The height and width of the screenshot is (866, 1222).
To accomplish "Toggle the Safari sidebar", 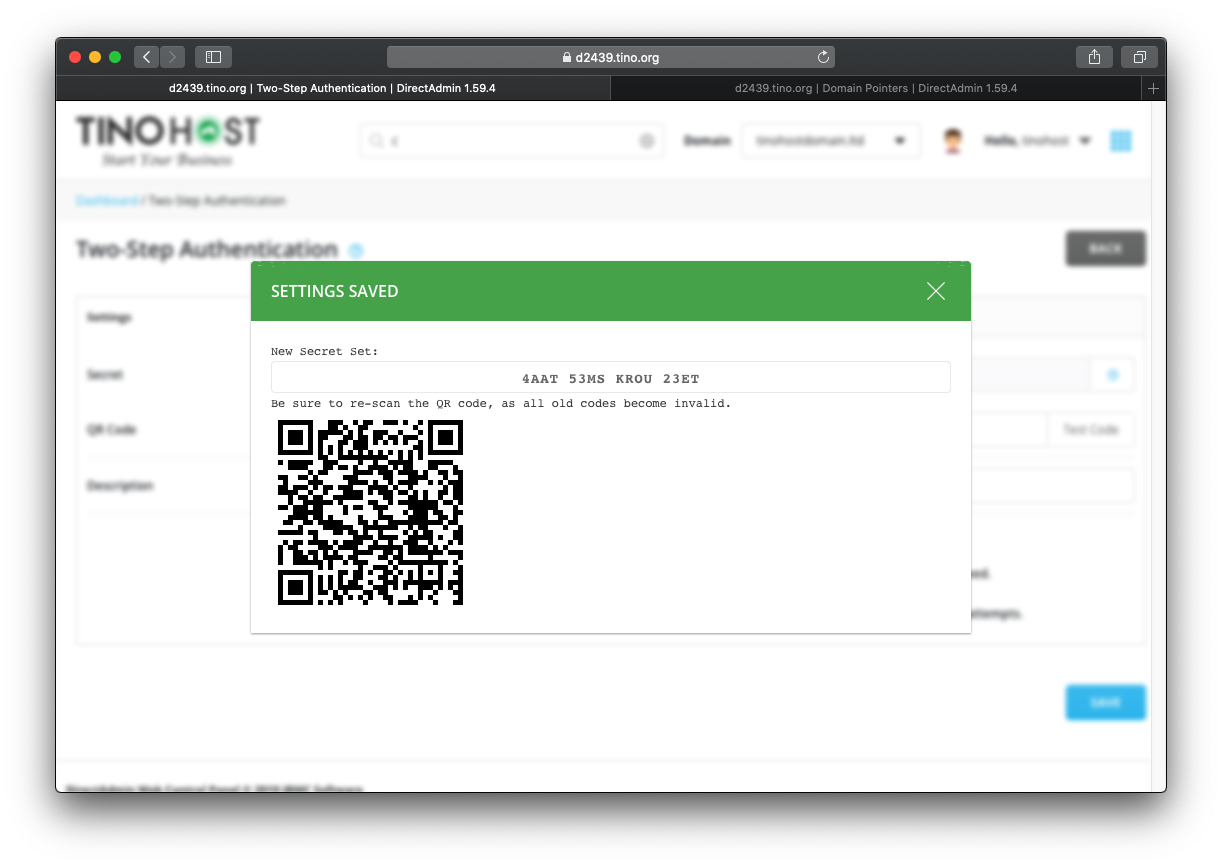I will tap(213, 57).
